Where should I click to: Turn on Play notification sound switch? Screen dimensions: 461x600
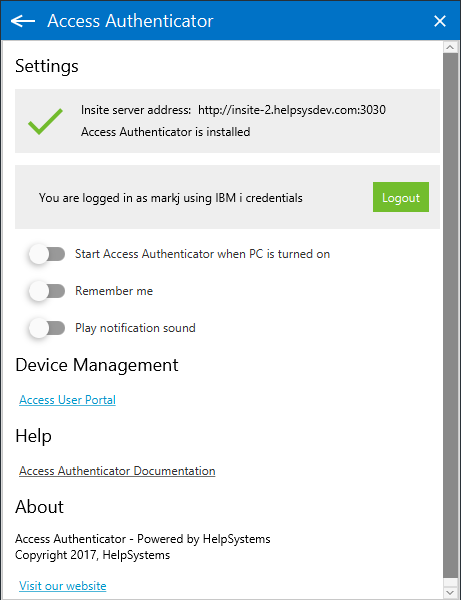pyautogui.click(x=47, y=328)
